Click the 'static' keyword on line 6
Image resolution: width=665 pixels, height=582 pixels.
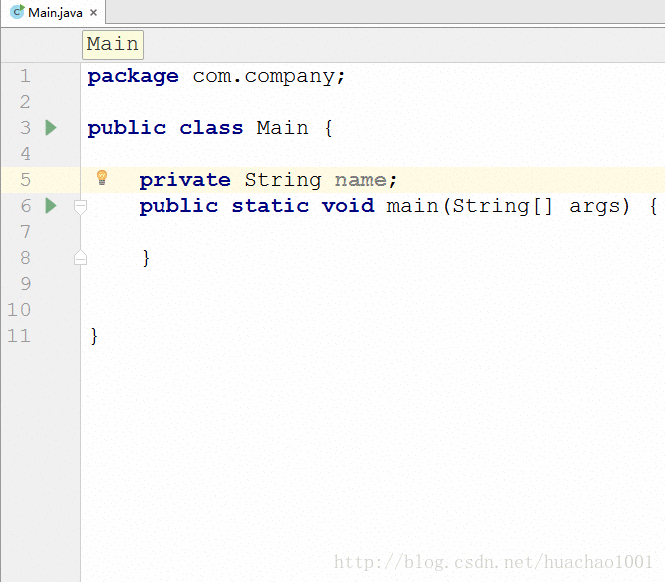click(270, 206)
